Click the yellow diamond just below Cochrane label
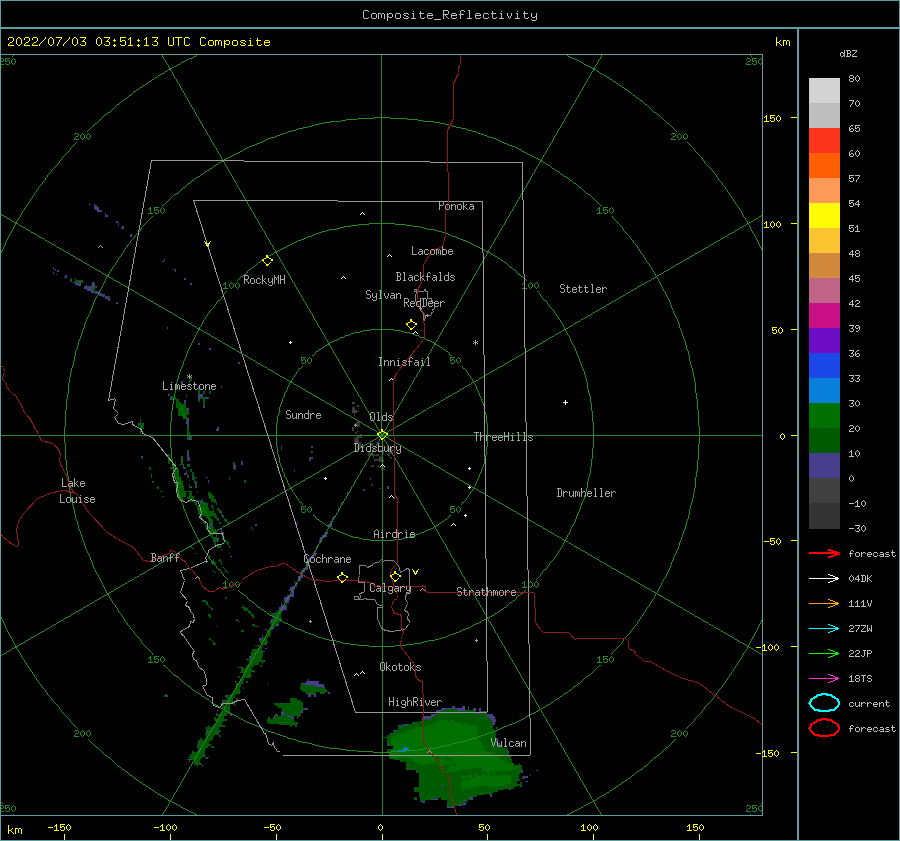The height and width of the screenshot is (841, 900). (x=342, y=577)
